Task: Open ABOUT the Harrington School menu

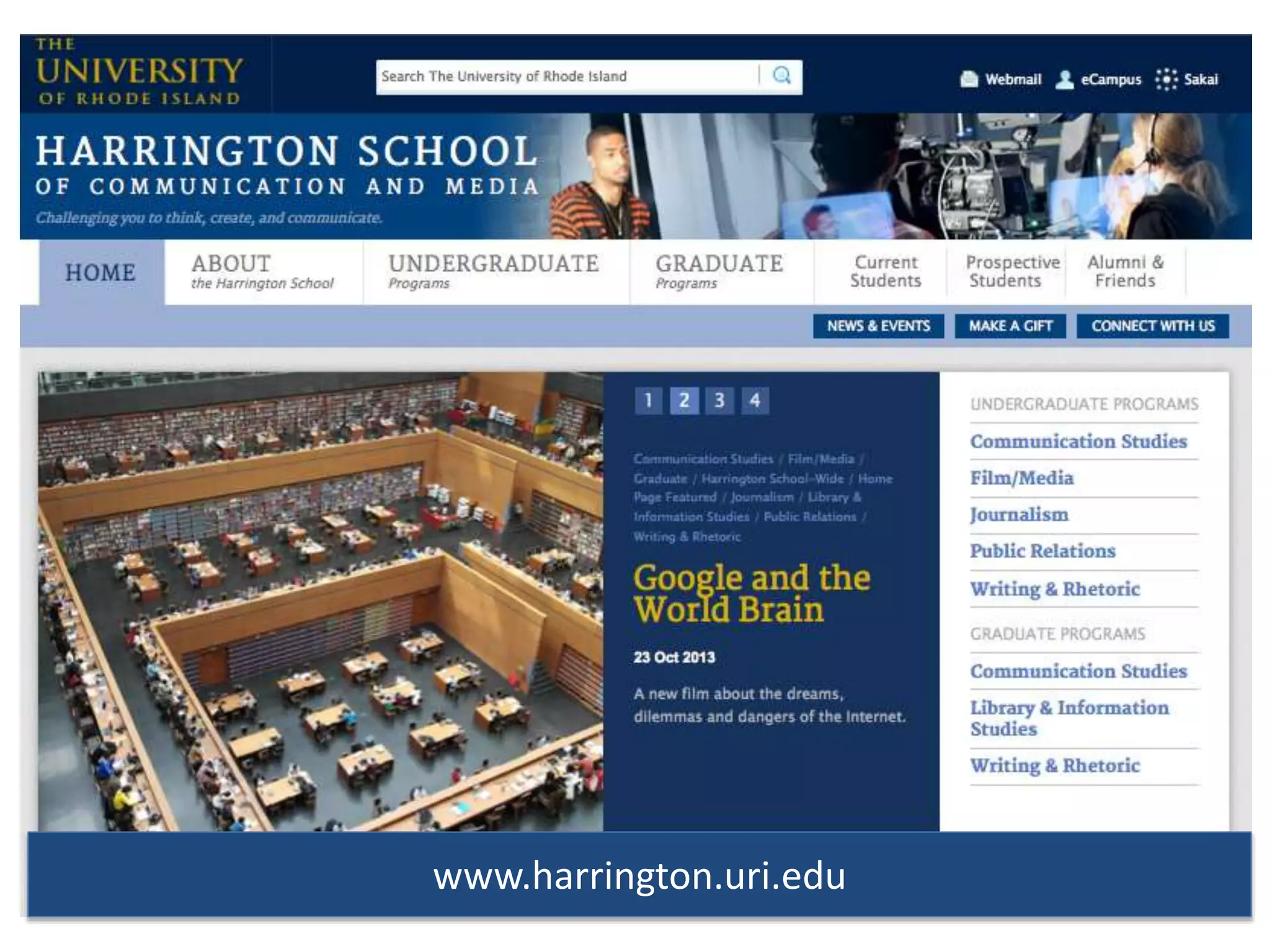Action: point(263,272)
